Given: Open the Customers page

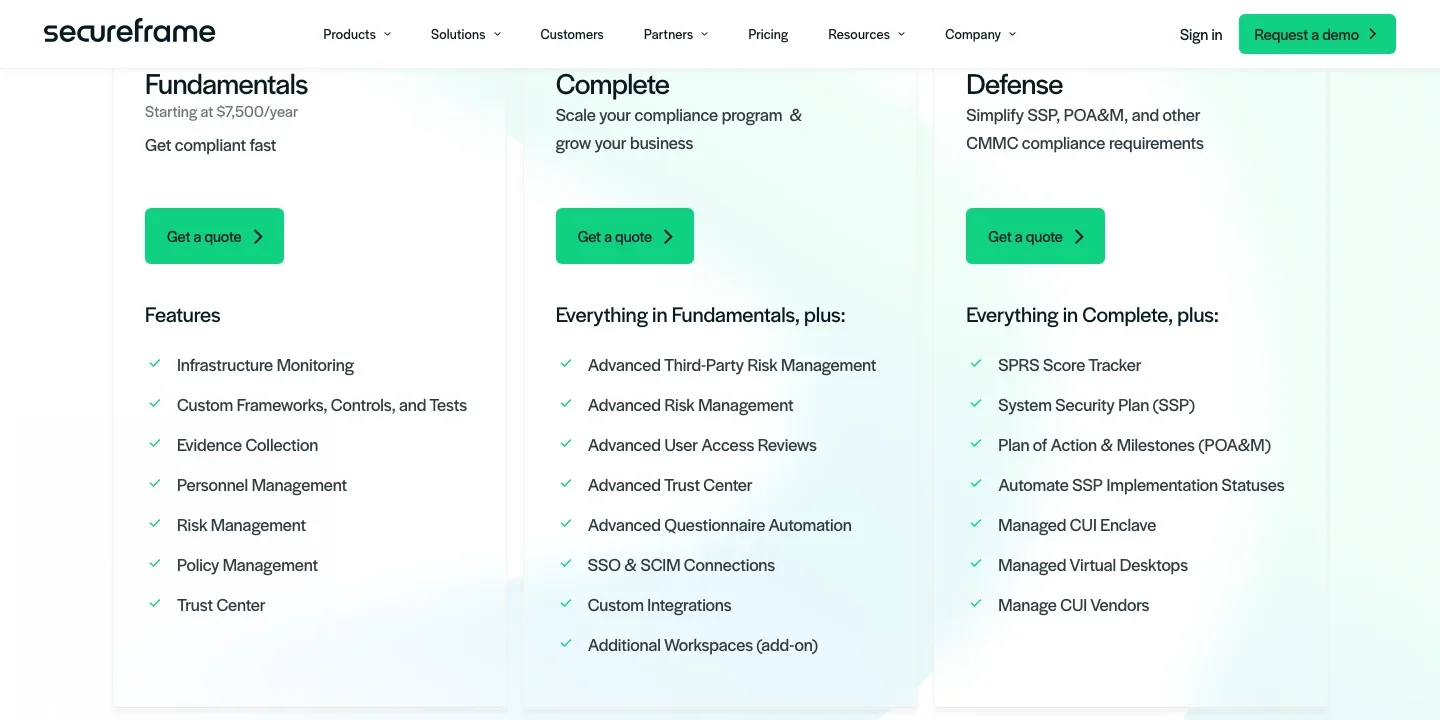Looking at the screenshot, I should coord(572,34).
